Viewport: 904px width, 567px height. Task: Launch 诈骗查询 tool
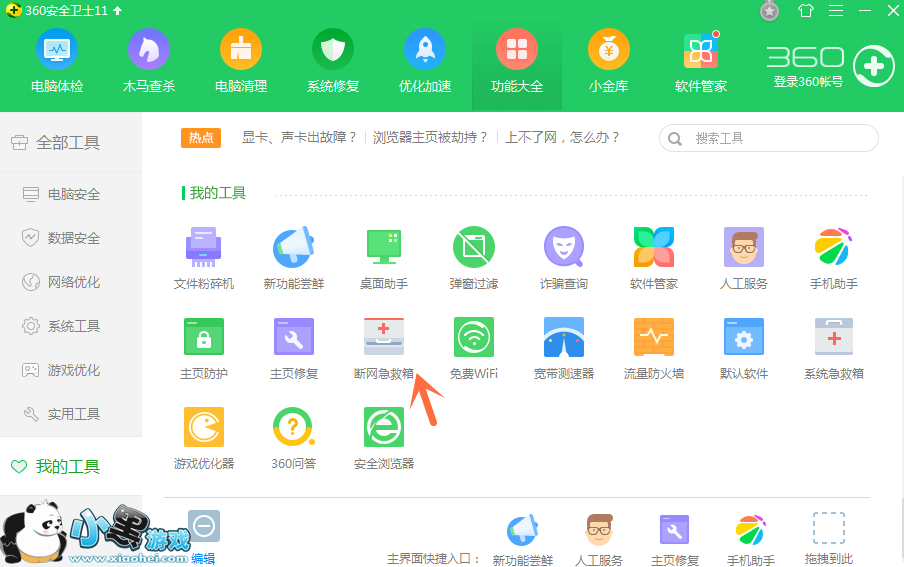point(563,258)
